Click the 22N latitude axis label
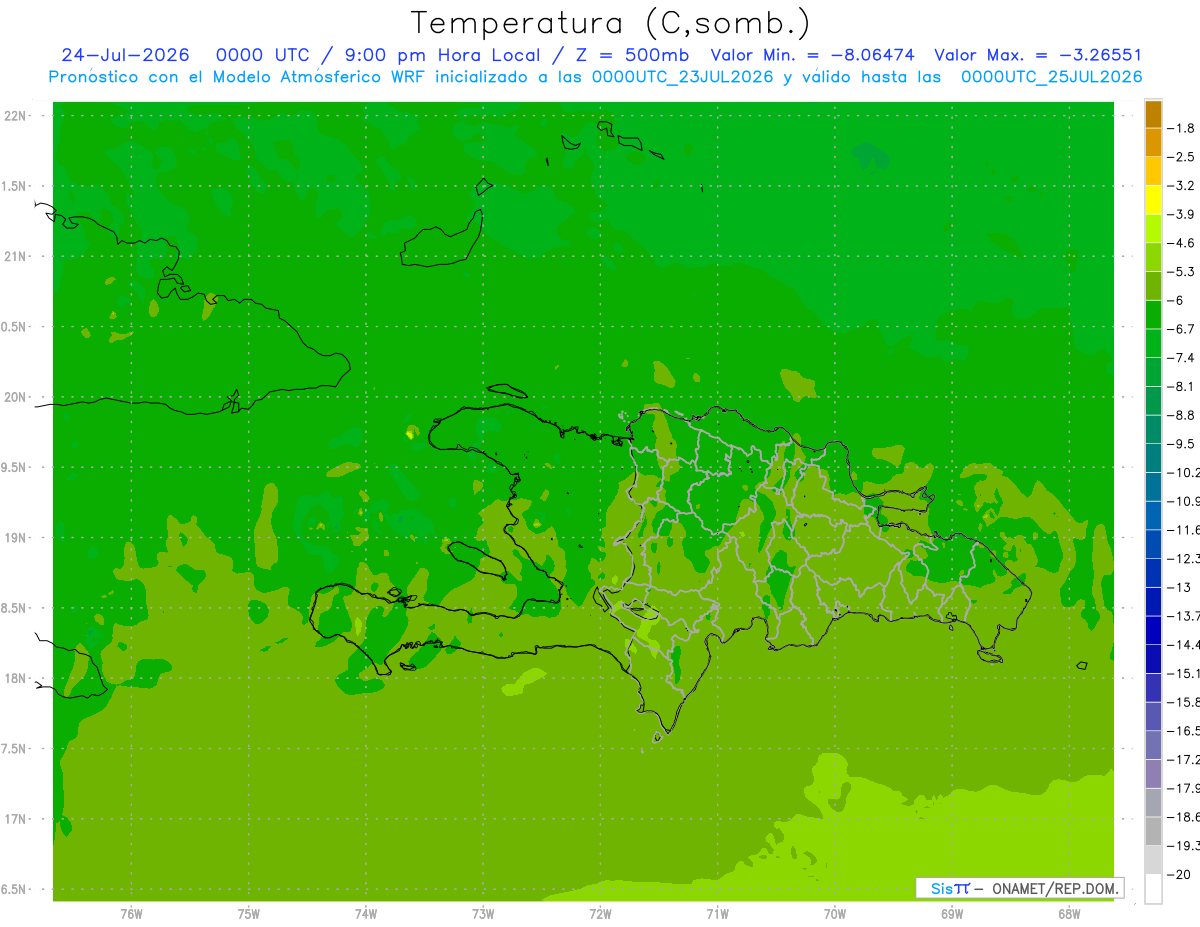This screenshot has height=927, width=1200. tap(16, 116)
